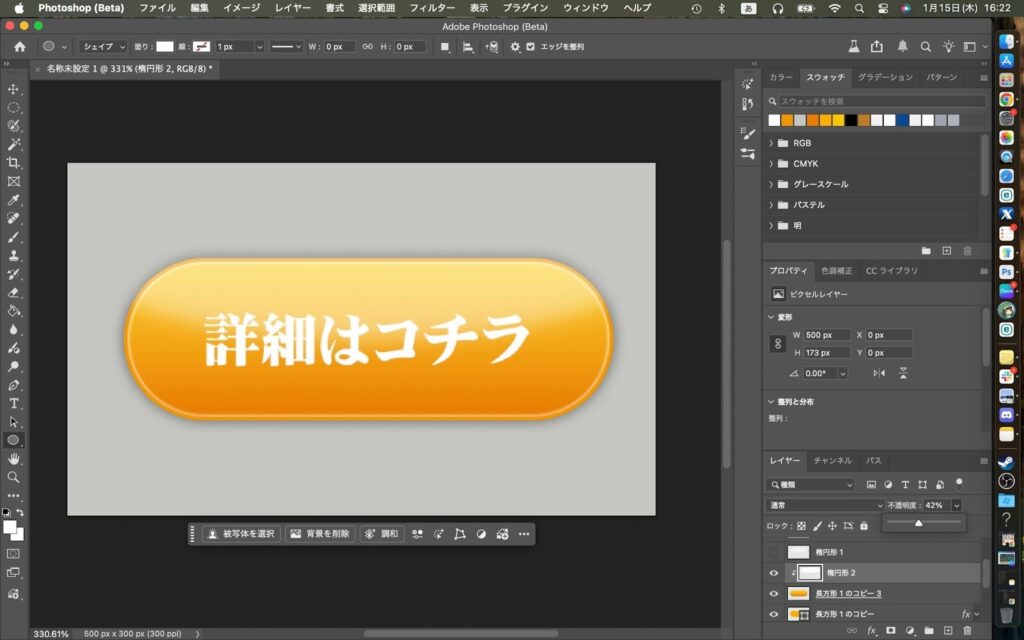Open the シェイプ tool mode dropdown
Image resolution: width=1024 pixels, height=640 pixels.
(104, 47)
